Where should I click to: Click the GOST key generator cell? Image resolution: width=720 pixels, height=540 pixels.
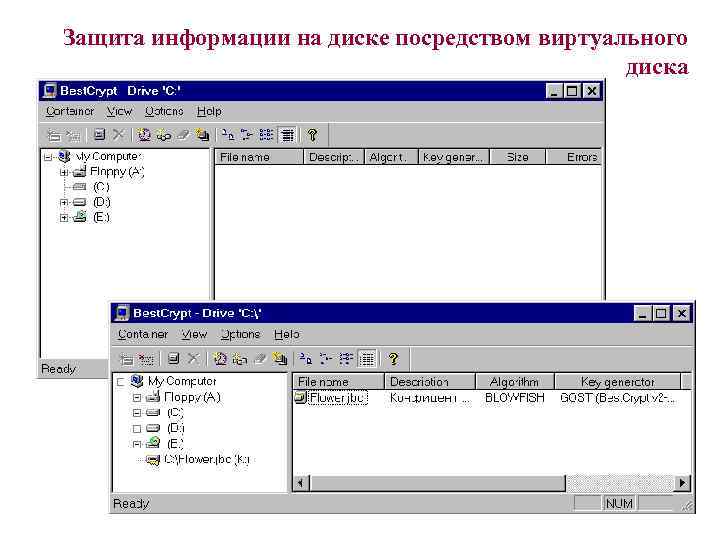pos(618,398)
